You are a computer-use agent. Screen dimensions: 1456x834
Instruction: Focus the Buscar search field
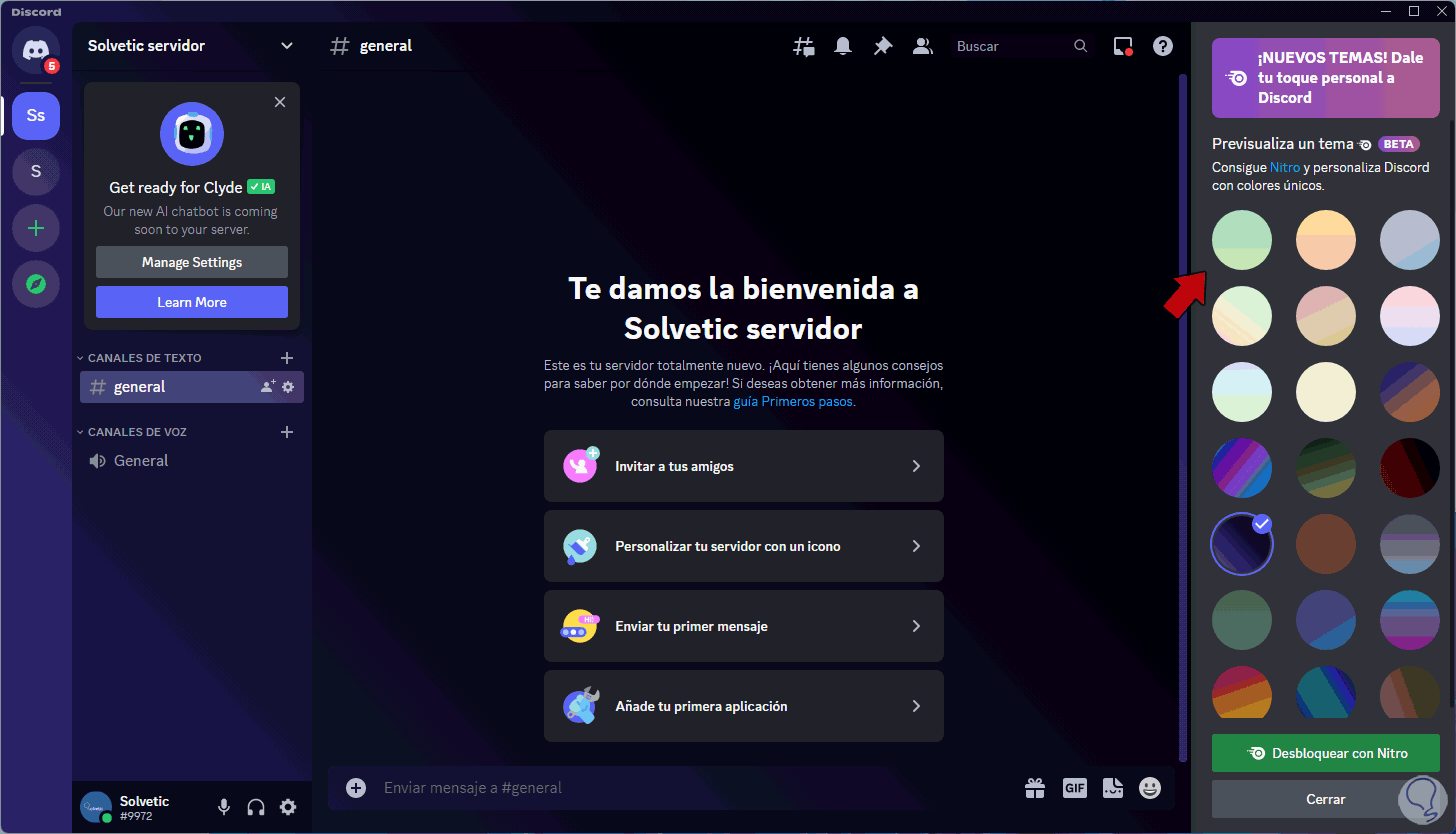1021,46
